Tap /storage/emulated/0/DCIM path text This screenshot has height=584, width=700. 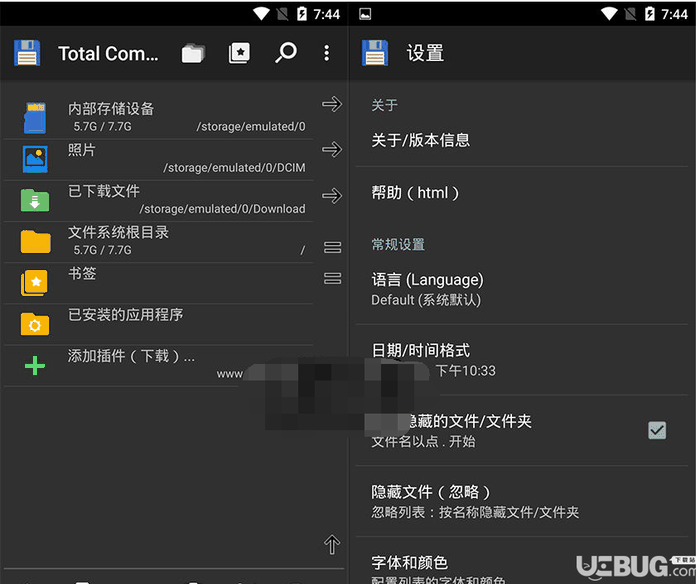click(234, 168)
